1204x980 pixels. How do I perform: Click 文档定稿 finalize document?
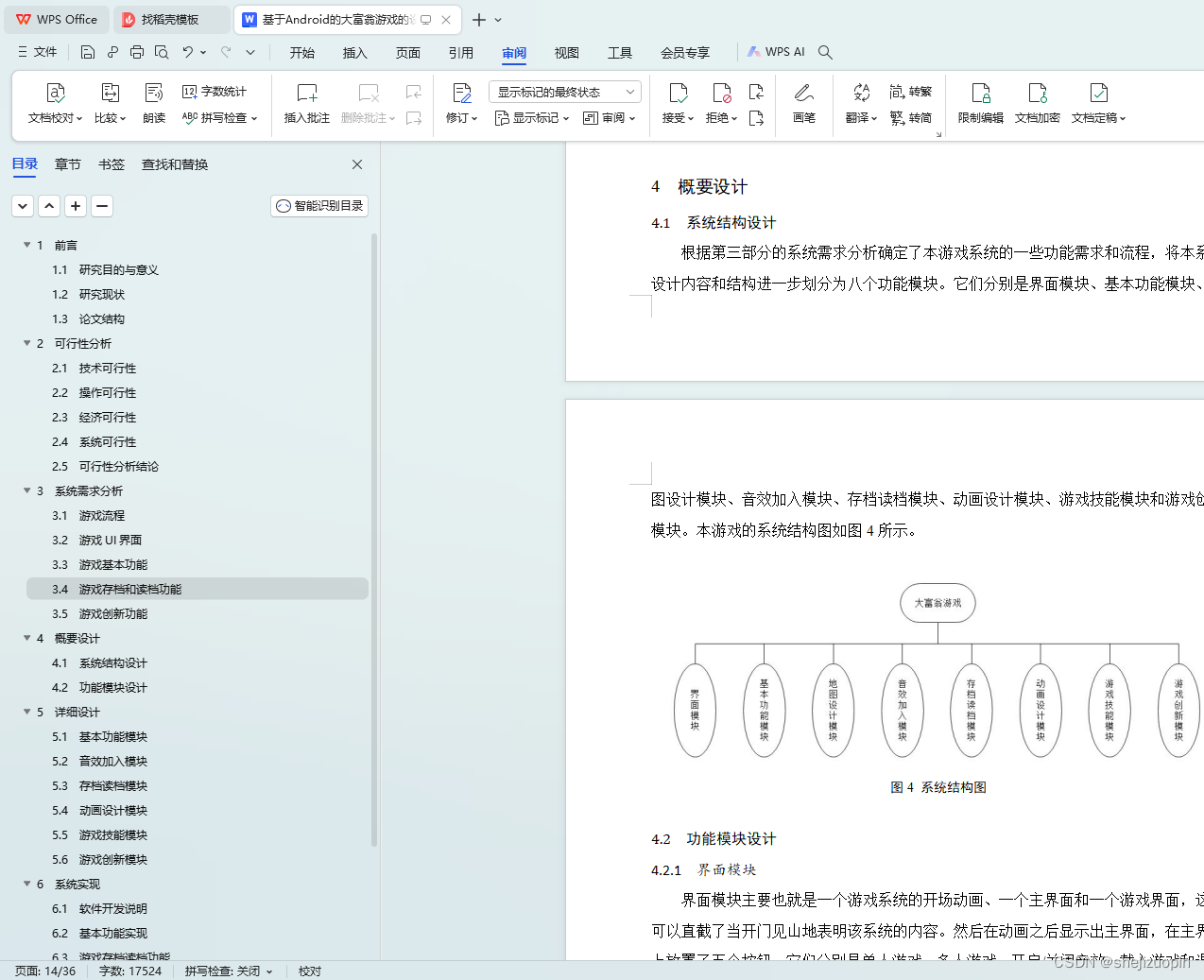1098,103
